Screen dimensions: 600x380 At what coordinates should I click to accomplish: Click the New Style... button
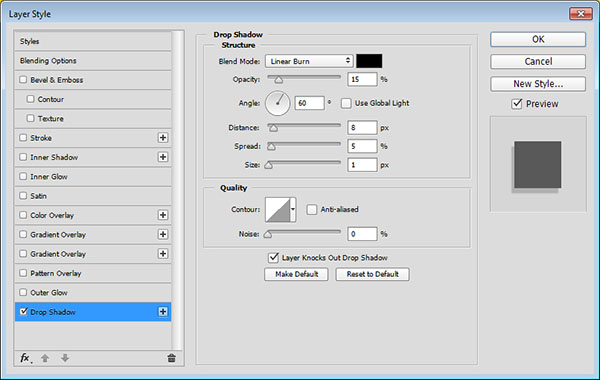point(538,84)
